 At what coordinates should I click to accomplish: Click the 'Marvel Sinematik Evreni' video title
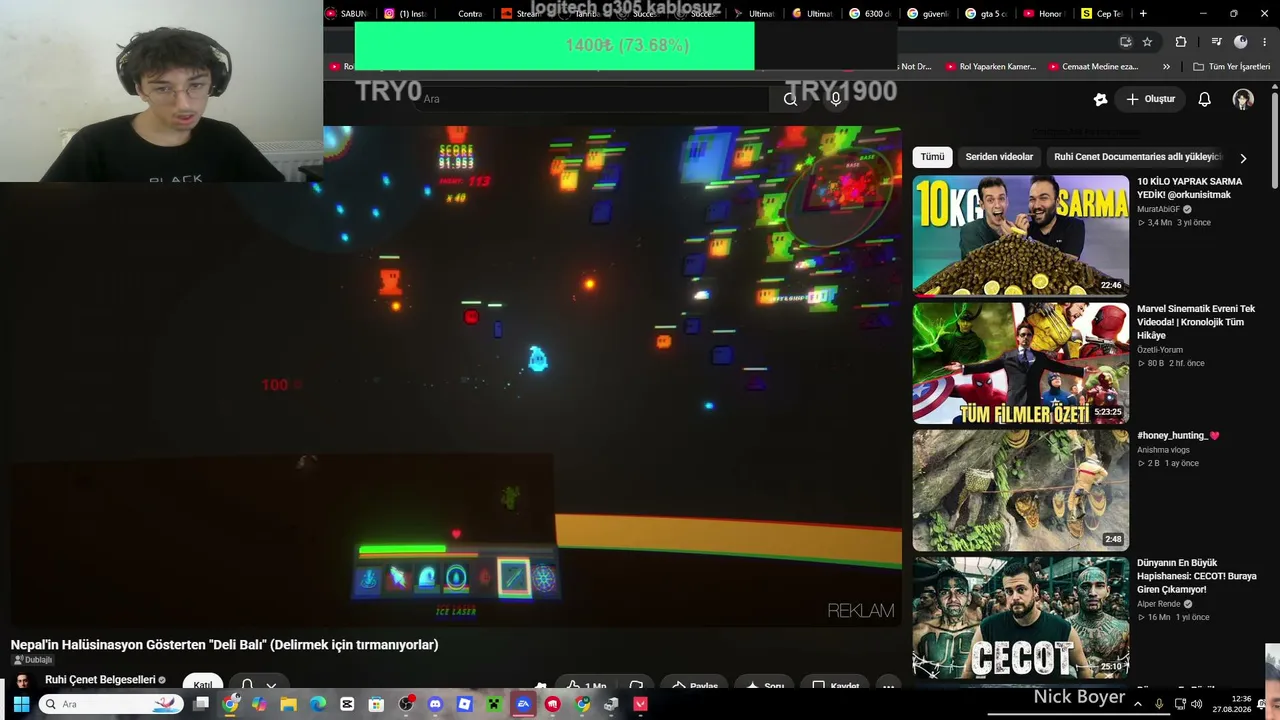1196,322
